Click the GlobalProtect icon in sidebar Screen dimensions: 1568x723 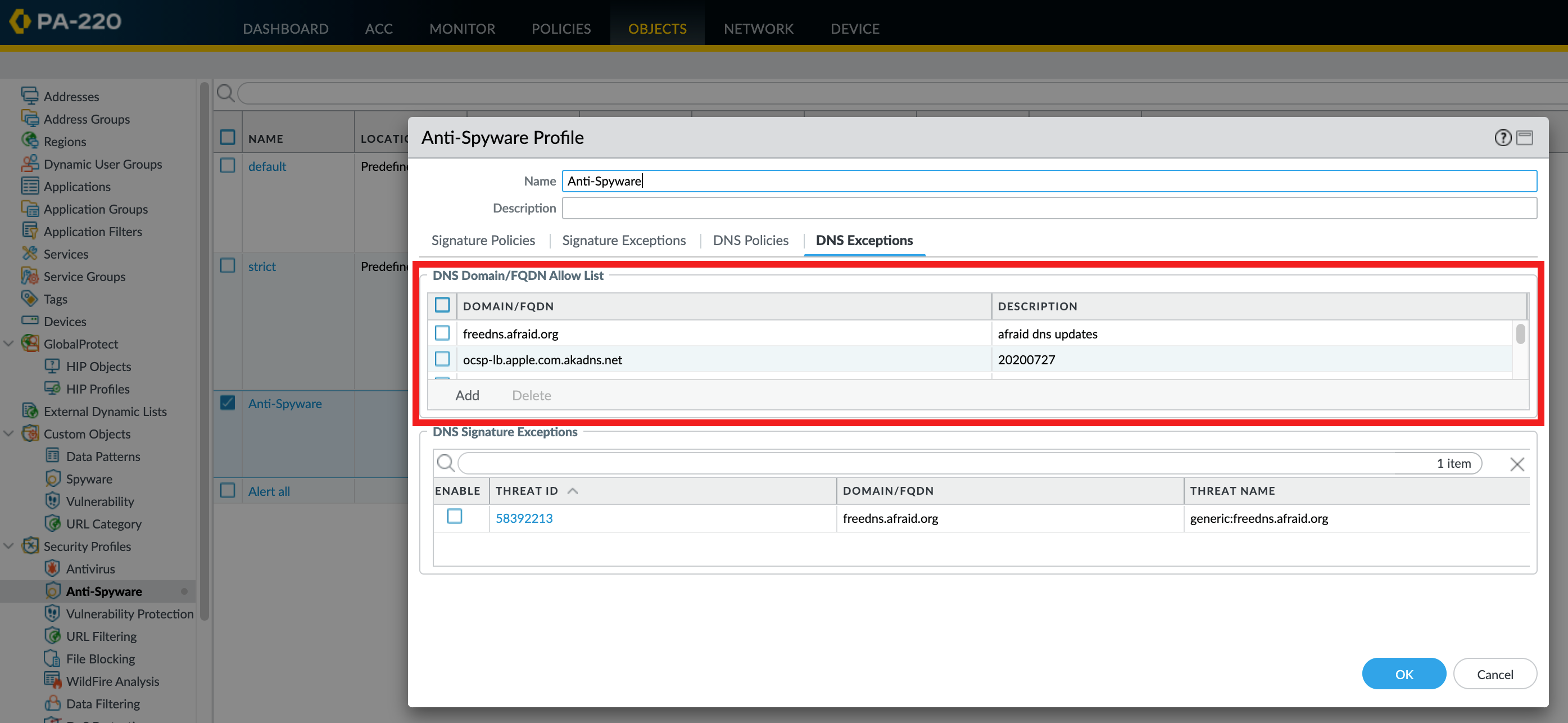[31, 343]
